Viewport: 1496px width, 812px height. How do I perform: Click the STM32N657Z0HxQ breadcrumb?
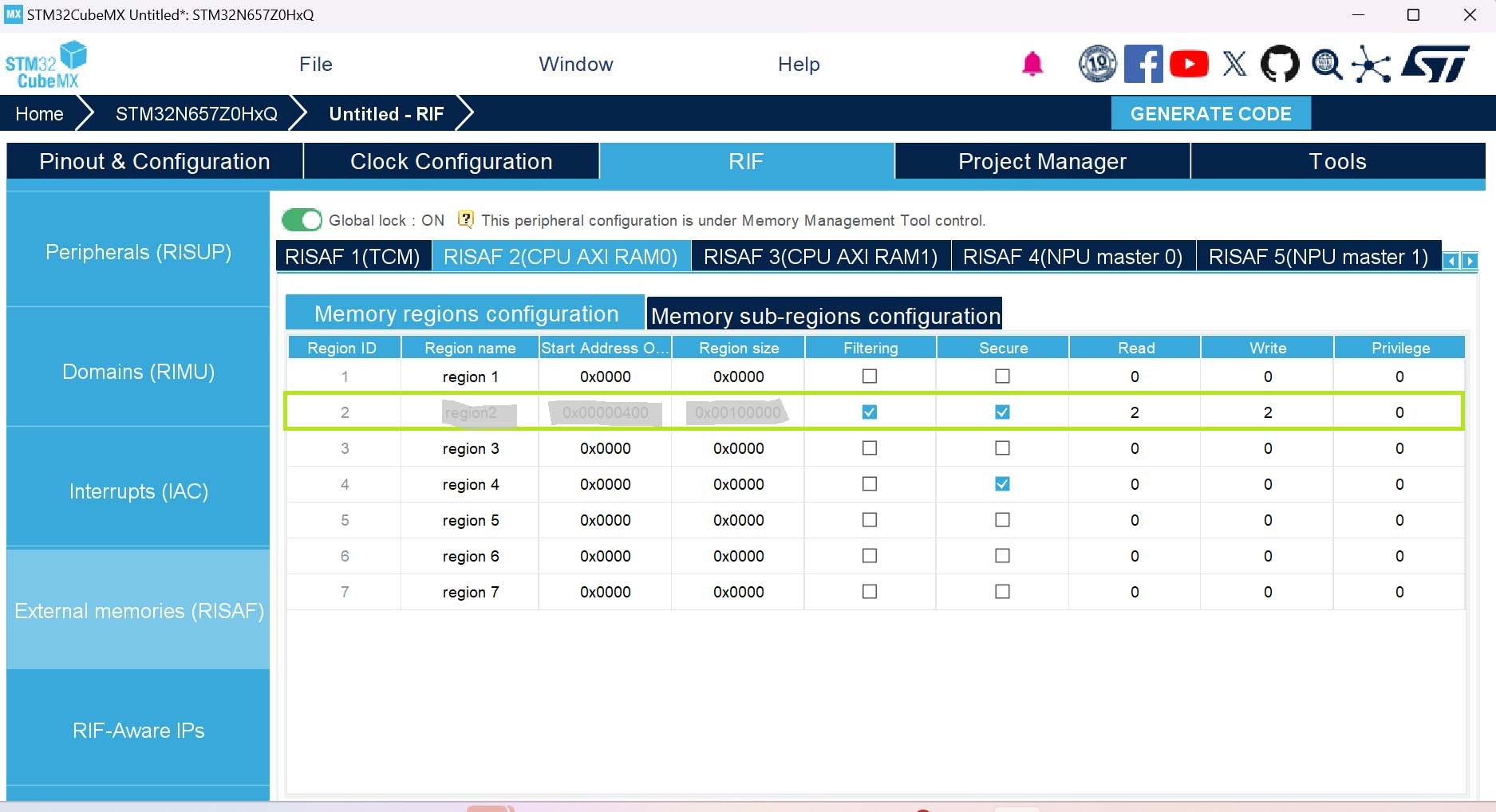click(196, 114)
